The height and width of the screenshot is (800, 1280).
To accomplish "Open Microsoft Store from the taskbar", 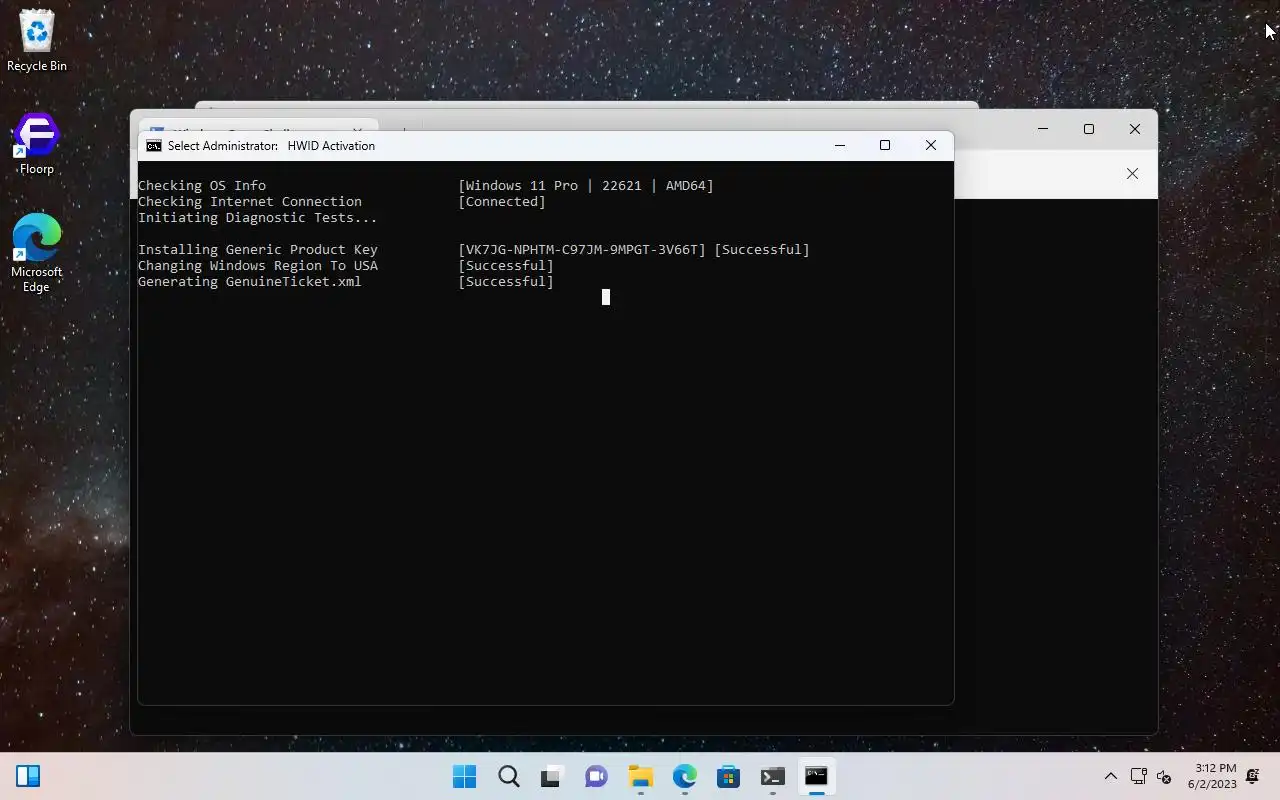I will point(728,776).
